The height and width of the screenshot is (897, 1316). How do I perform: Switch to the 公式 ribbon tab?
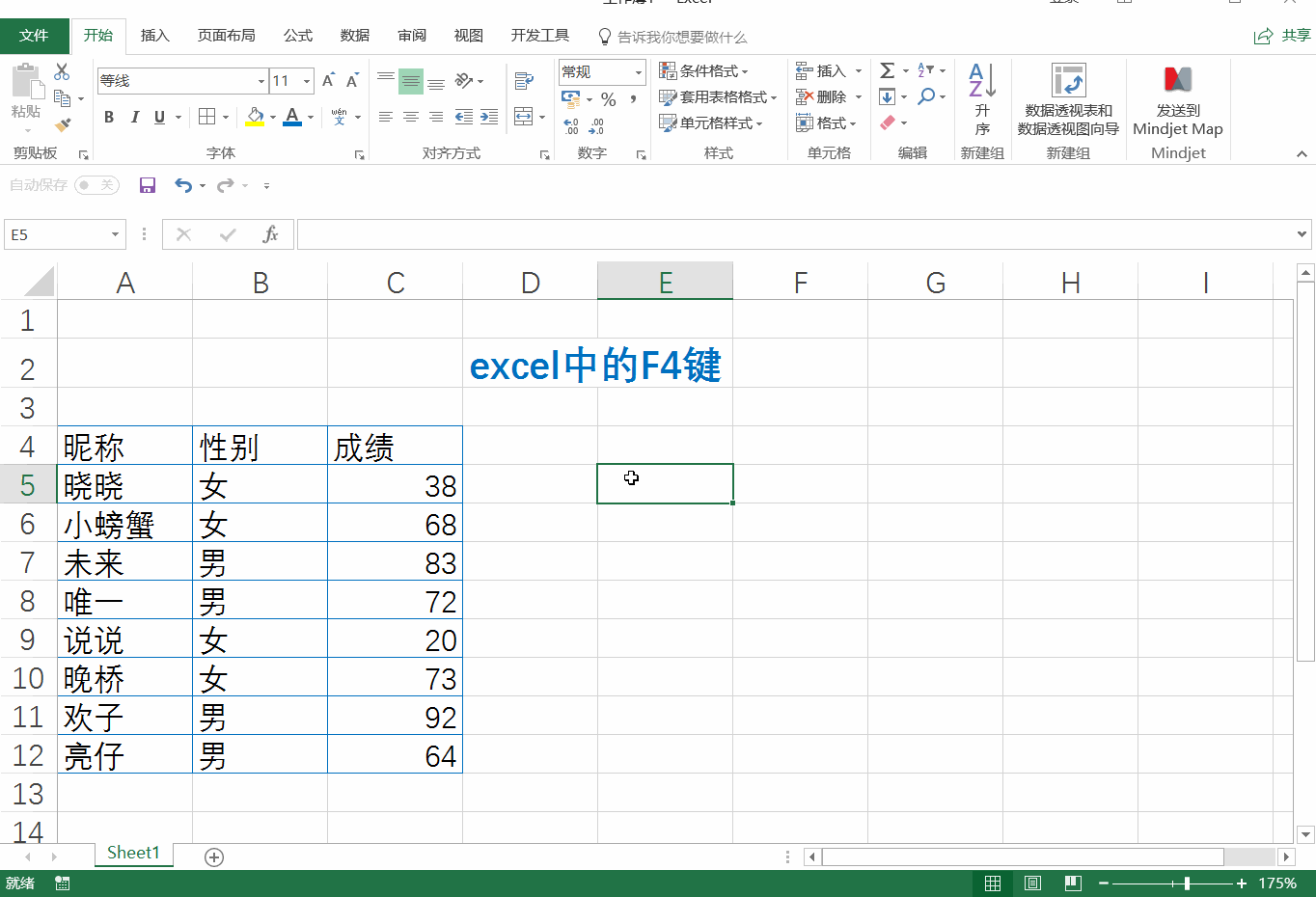tap(298, 36)
